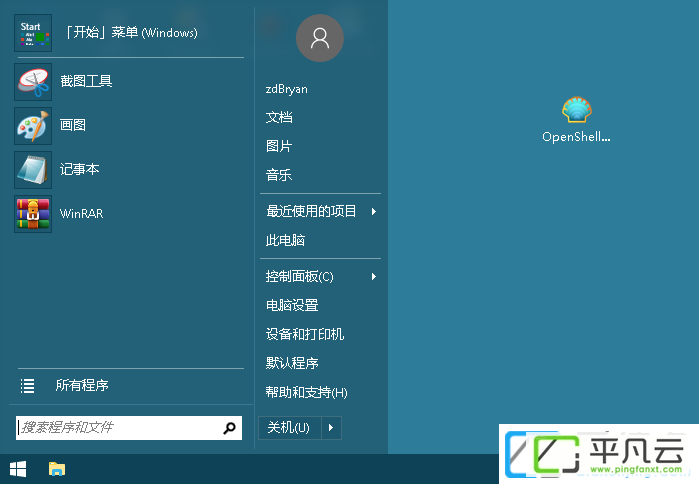The height and width of the screenshot is (484, 699).
Task: Click the OpenShell... desktop label text
Action: pos(576,137)
